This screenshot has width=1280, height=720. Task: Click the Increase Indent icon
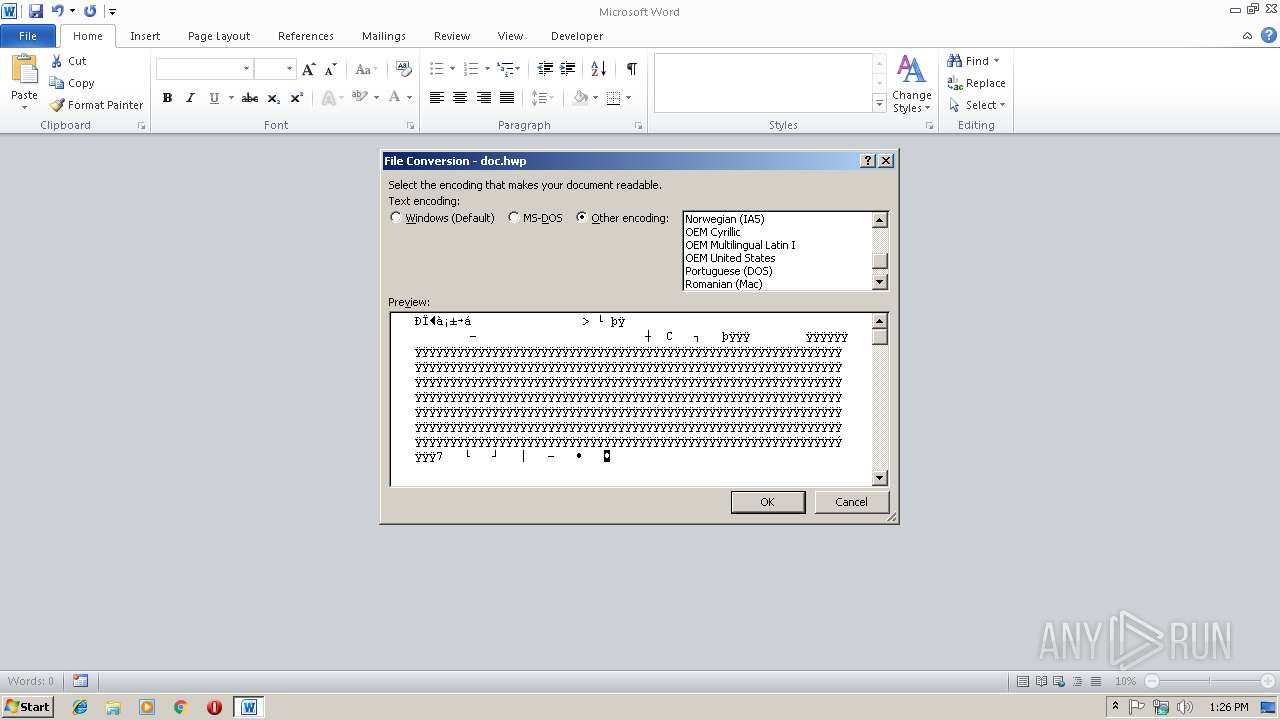pyautogui.click(x=568, y=69)
